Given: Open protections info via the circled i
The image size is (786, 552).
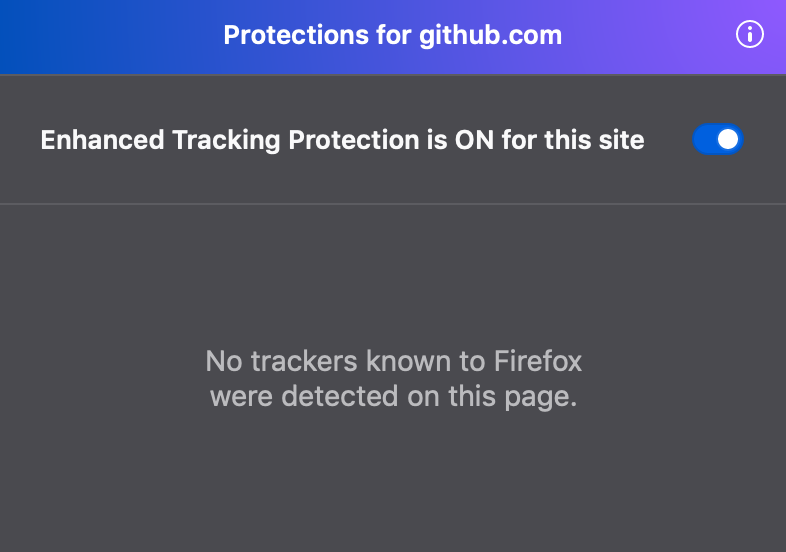Looking at the screenshot, I should coord(749,35).
